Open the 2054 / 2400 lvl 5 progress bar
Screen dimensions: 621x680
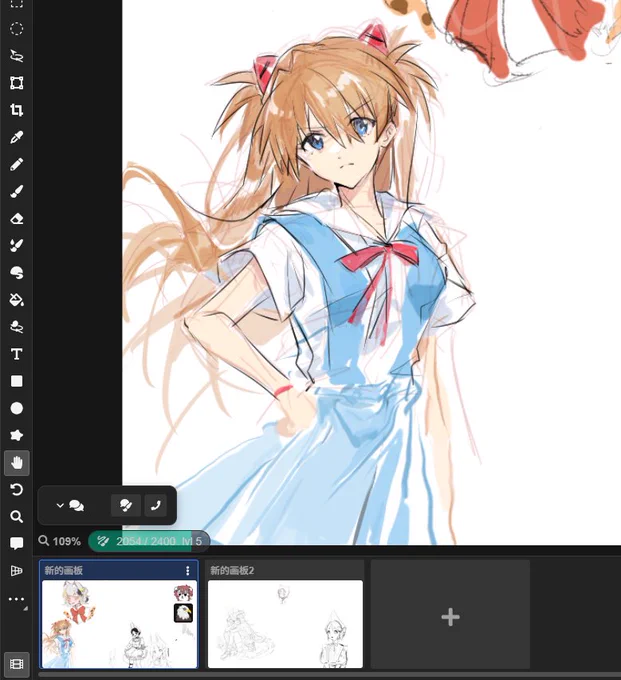[149, 541]
